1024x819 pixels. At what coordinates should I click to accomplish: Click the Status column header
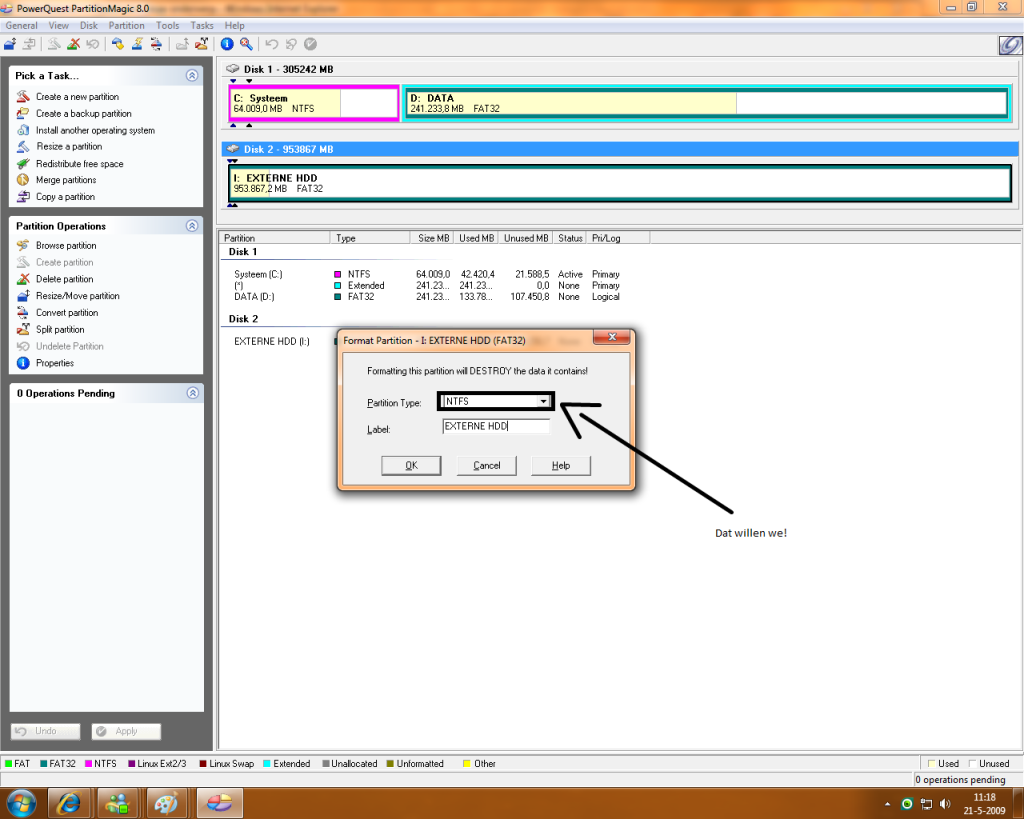pyautogui.click(x=570, y=238)
